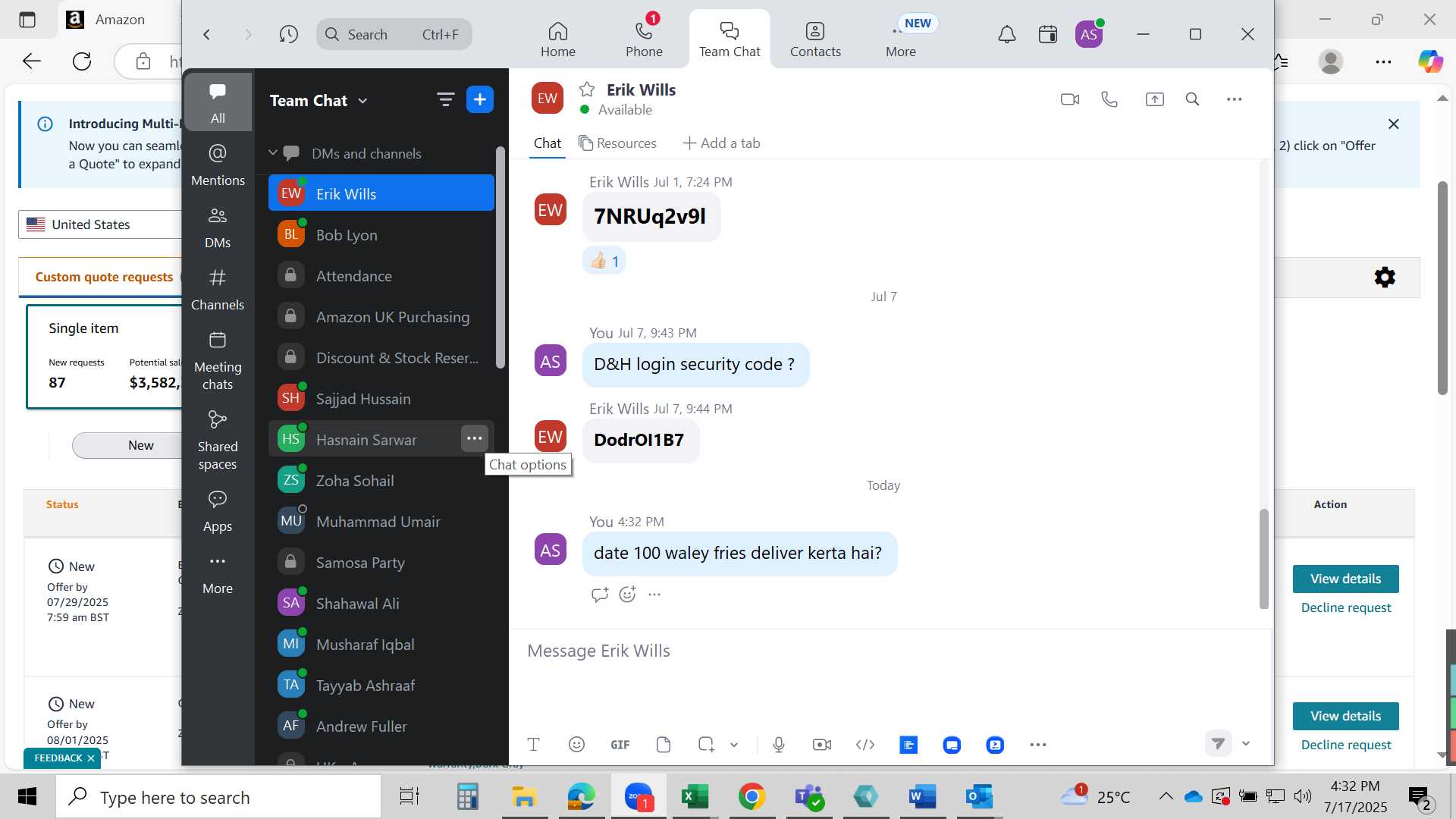Open the Attendance channel

[x=381, y=276]
